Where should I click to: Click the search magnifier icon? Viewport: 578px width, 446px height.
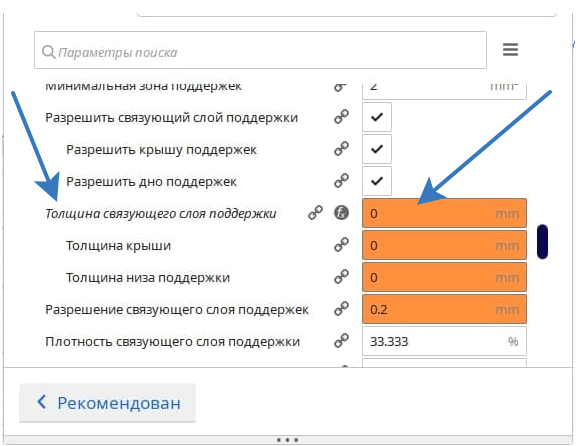[48, 52]
